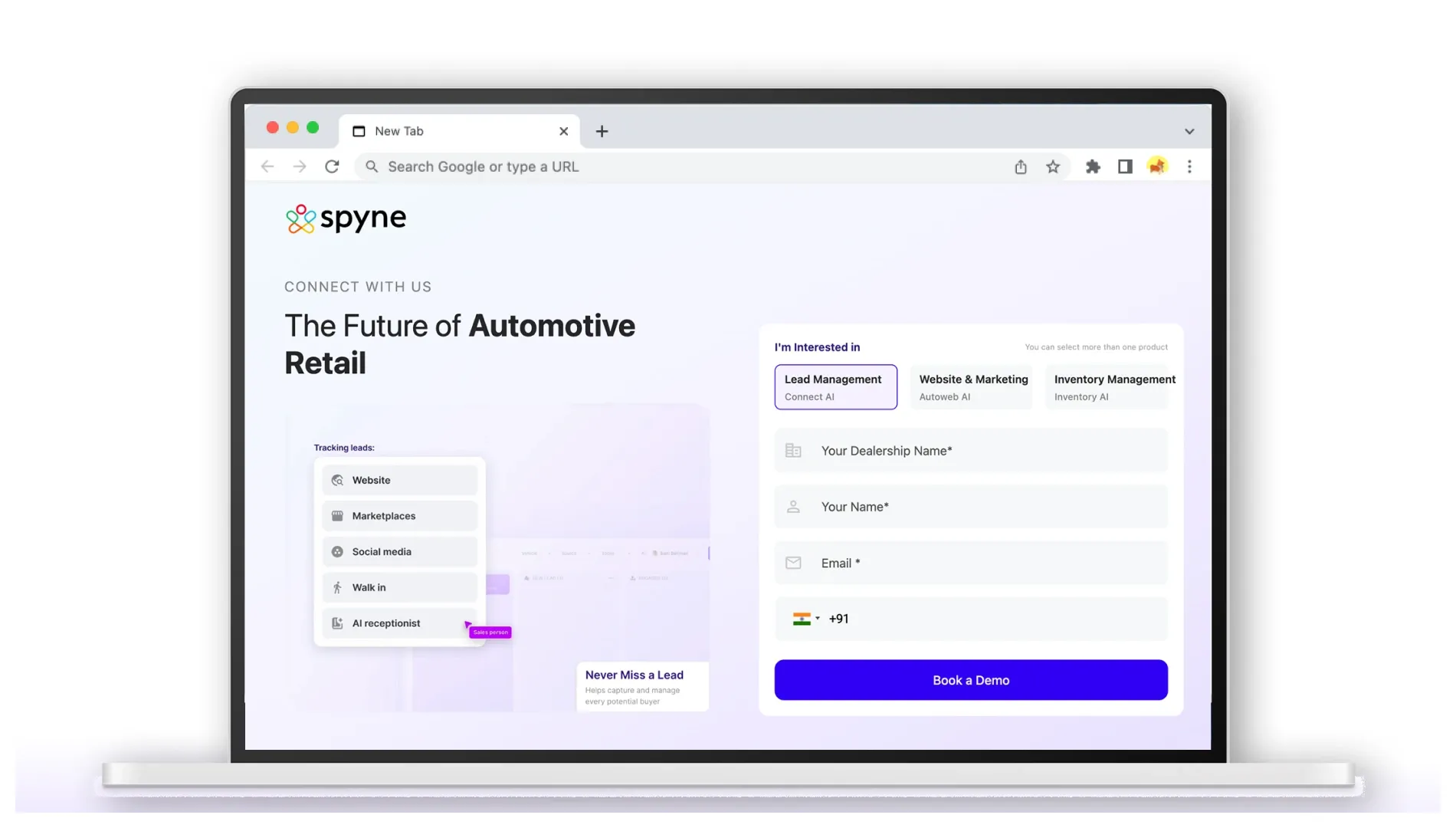Select the Website & Marketing product option

coord(972,387)
